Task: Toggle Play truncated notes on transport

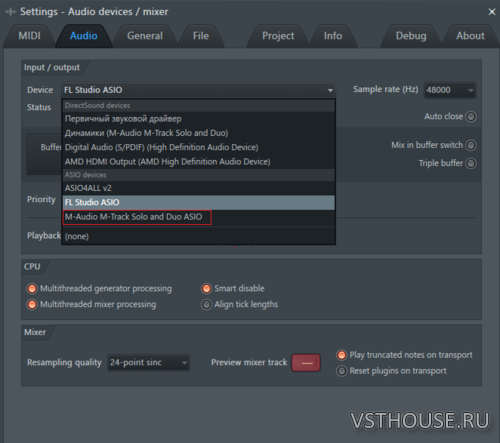Action: pyautogui.click(x=342, y=355)
